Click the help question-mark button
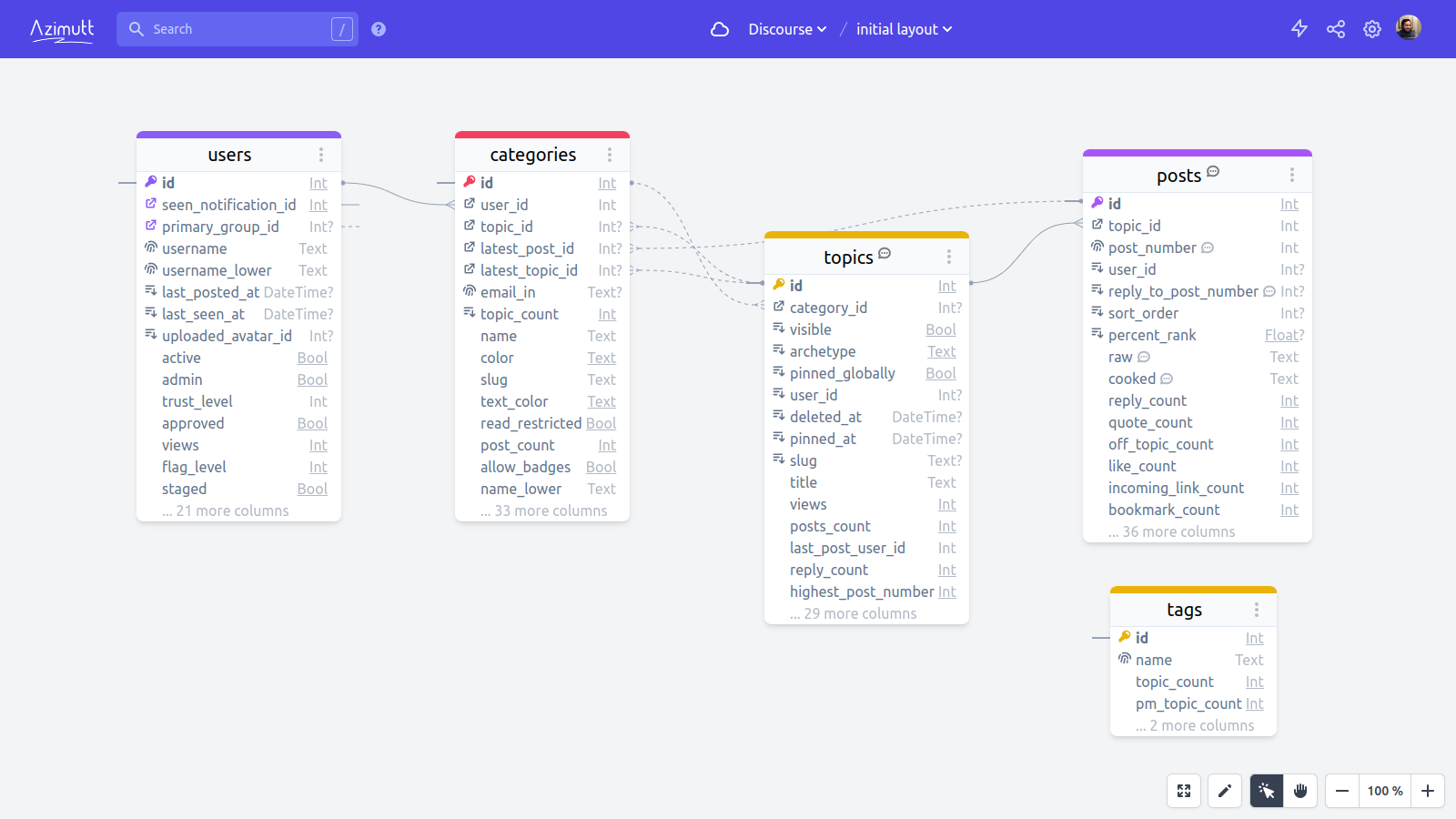The width and height of the screenshot is (1456, 819). coord(378,28)
